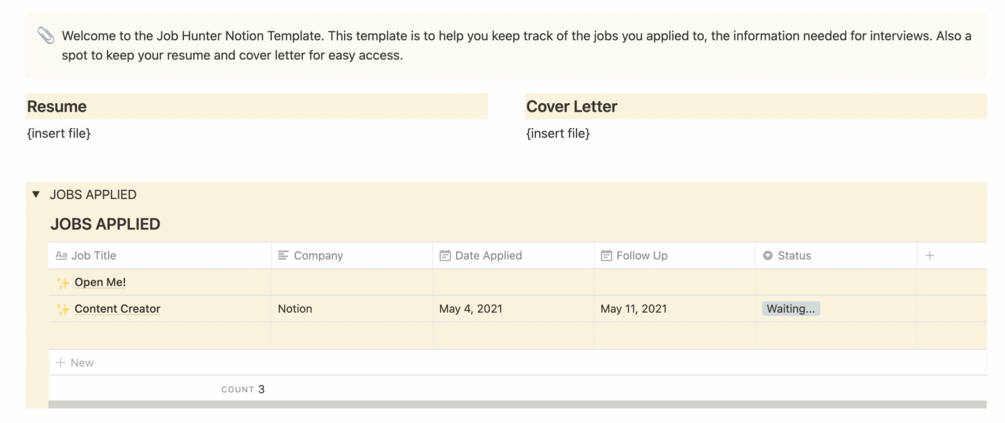Click the Cover Letter insert file placeholder
Viewport: 1005px width, 423px height.
558,133
